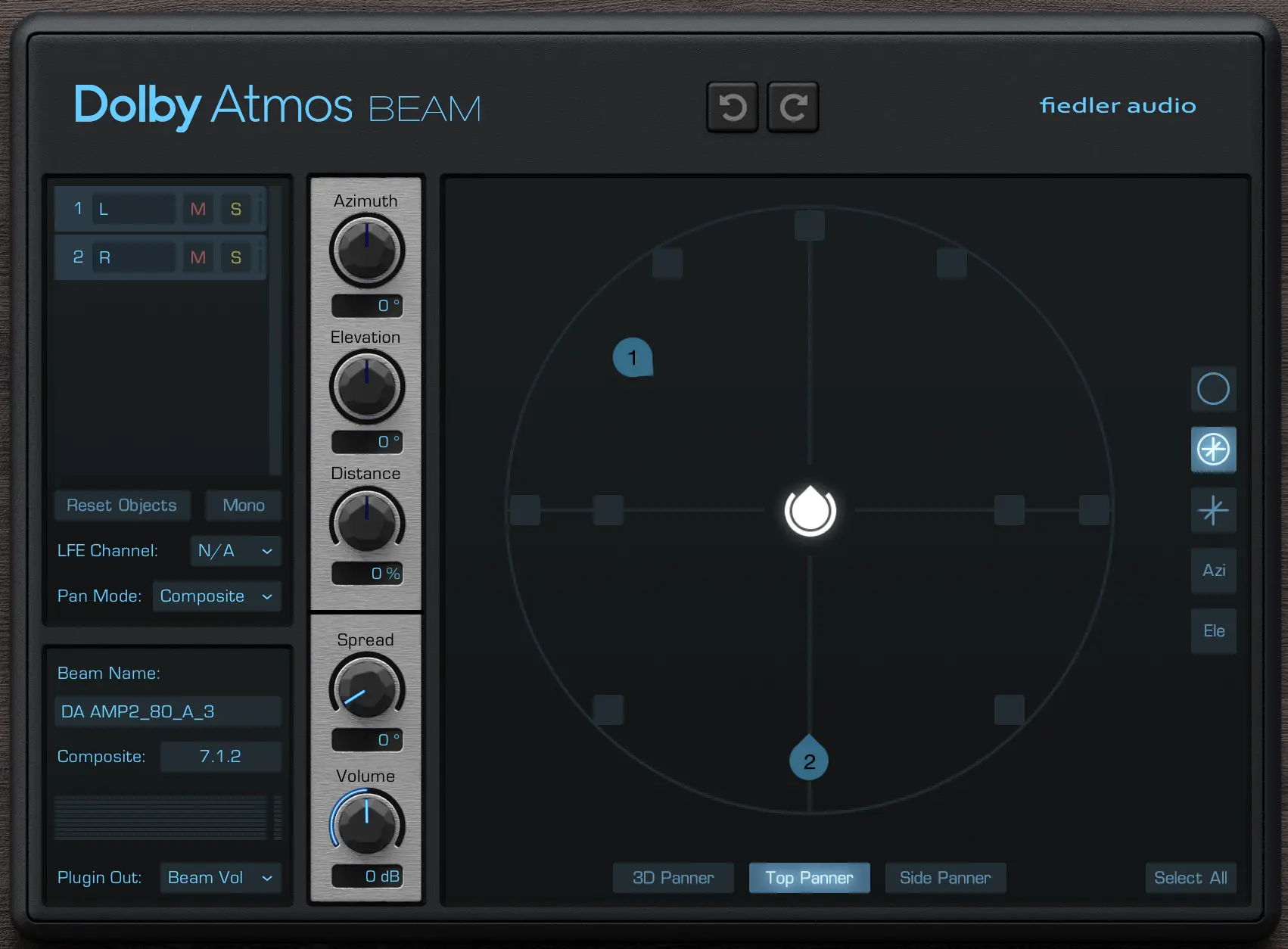Click the Ele constraint button

(1213, 630)
